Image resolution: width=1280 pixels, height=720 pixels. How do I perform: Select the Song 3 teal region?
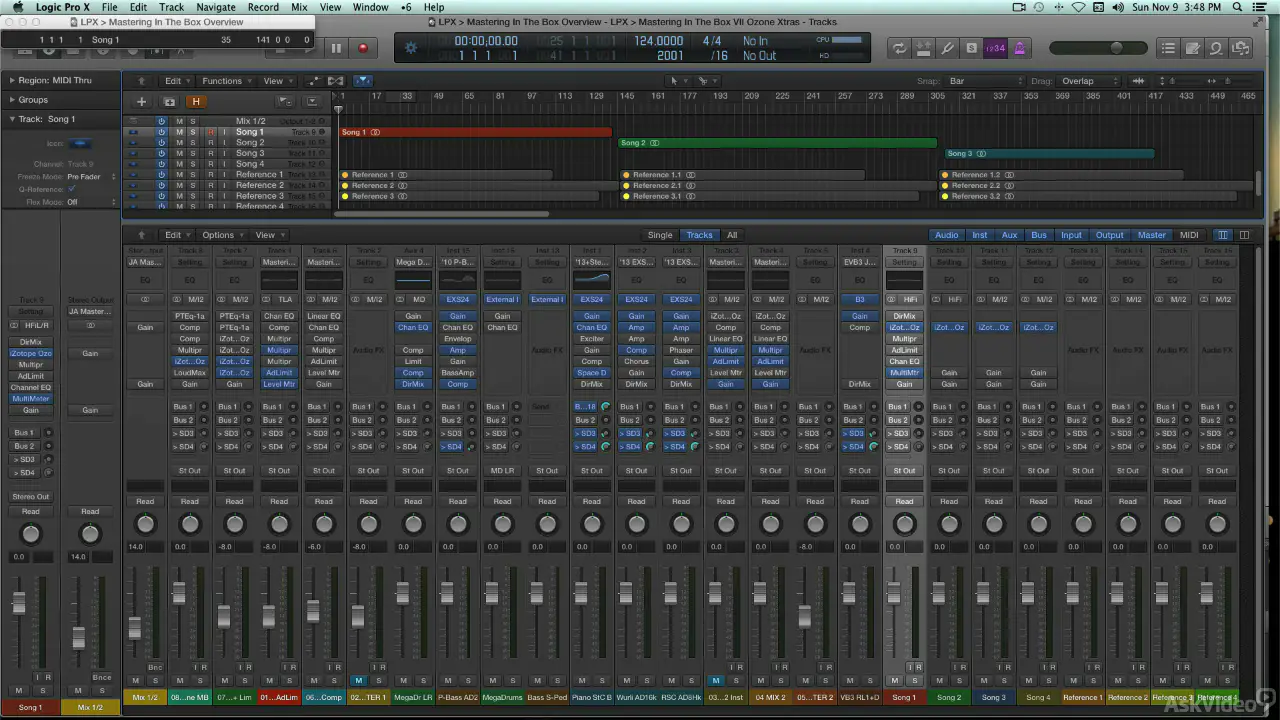tap(1049, 154)
